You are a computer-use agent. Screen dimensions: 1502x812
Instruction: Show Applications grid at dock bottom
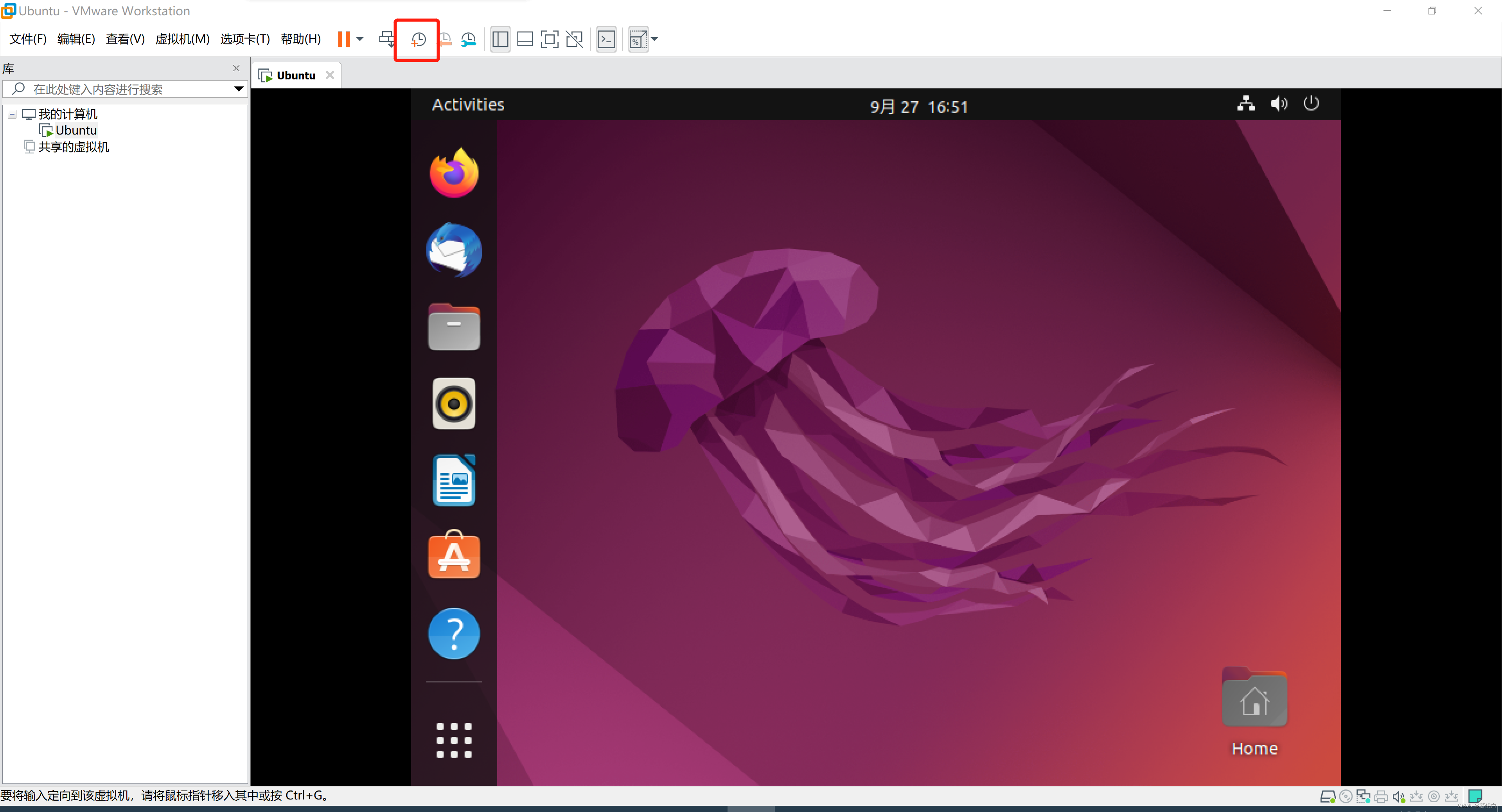[x=454, y=740]
